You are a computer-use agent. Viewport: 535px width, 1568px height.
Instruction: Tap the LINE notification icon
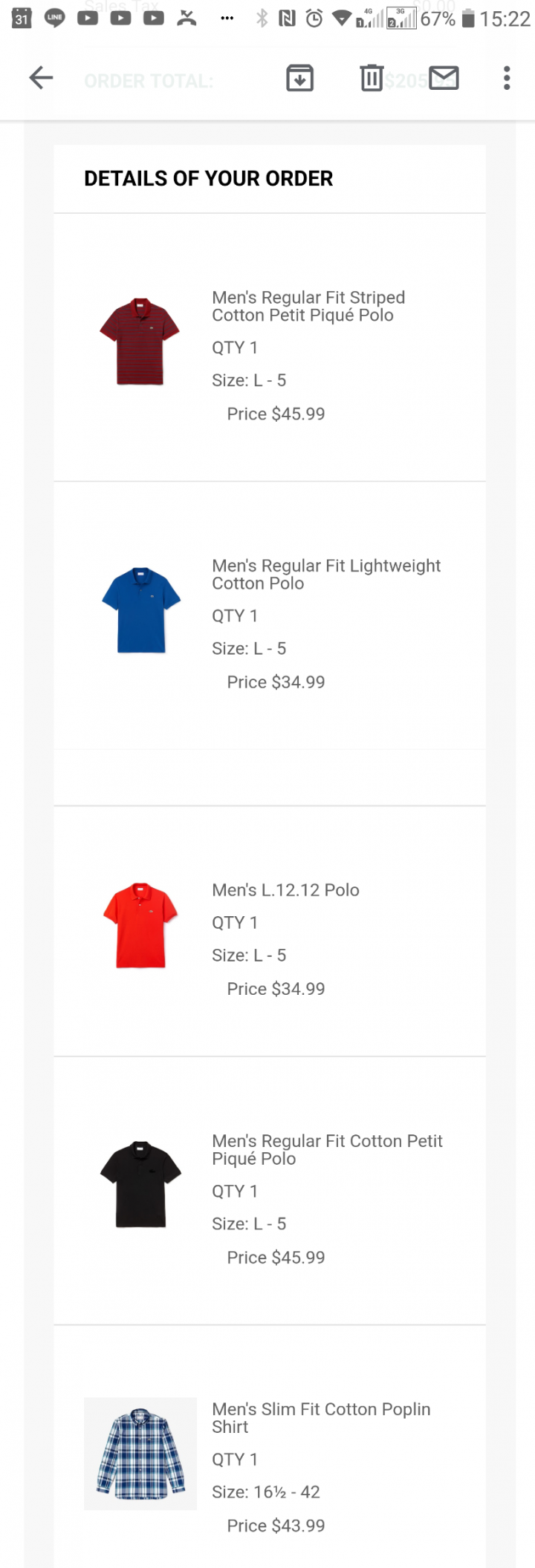(54, 19)
